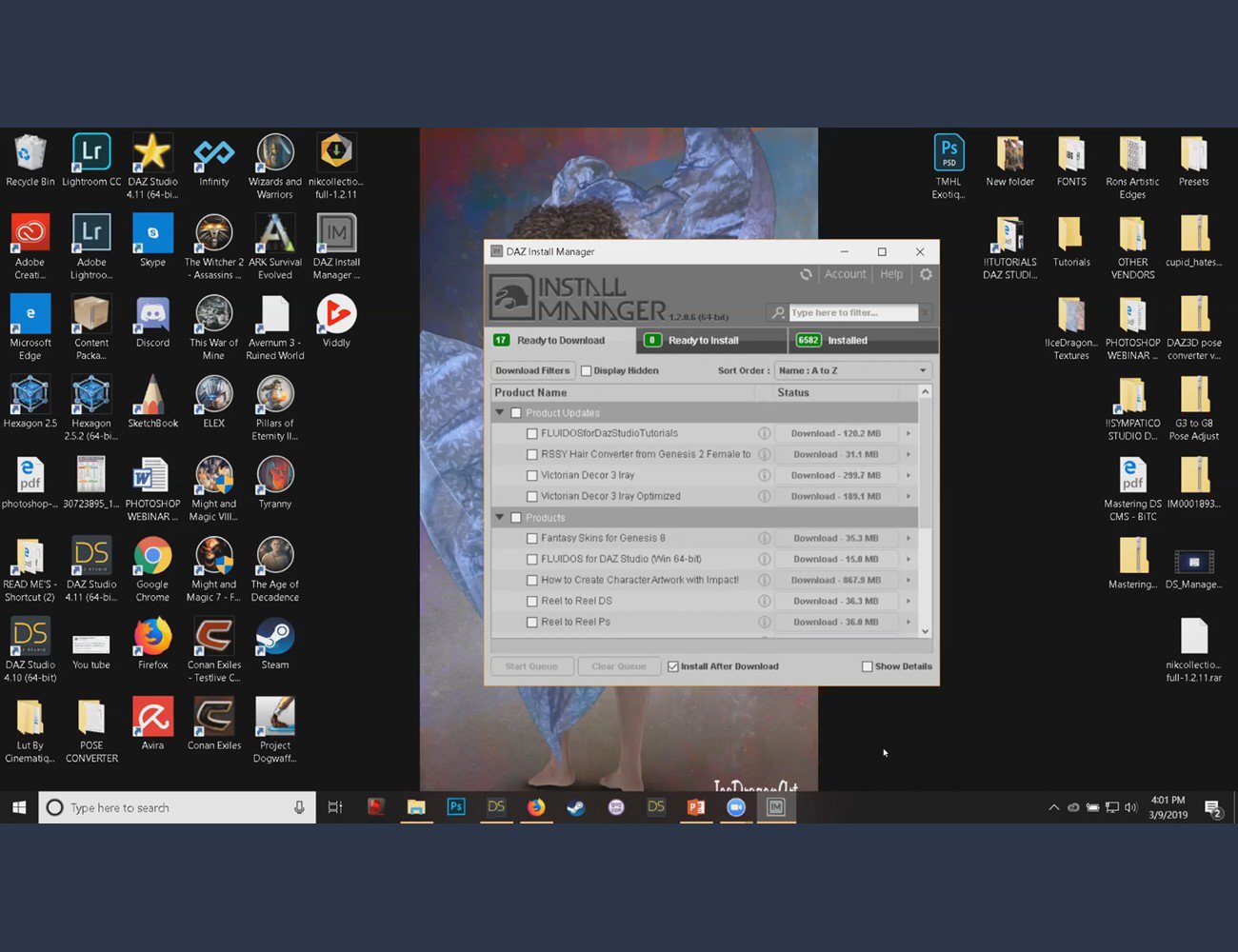This screenshot has height=952, width=1238.
Task: Show info for FLUIDOSforDazStudioTutorials
Action: 764,433
